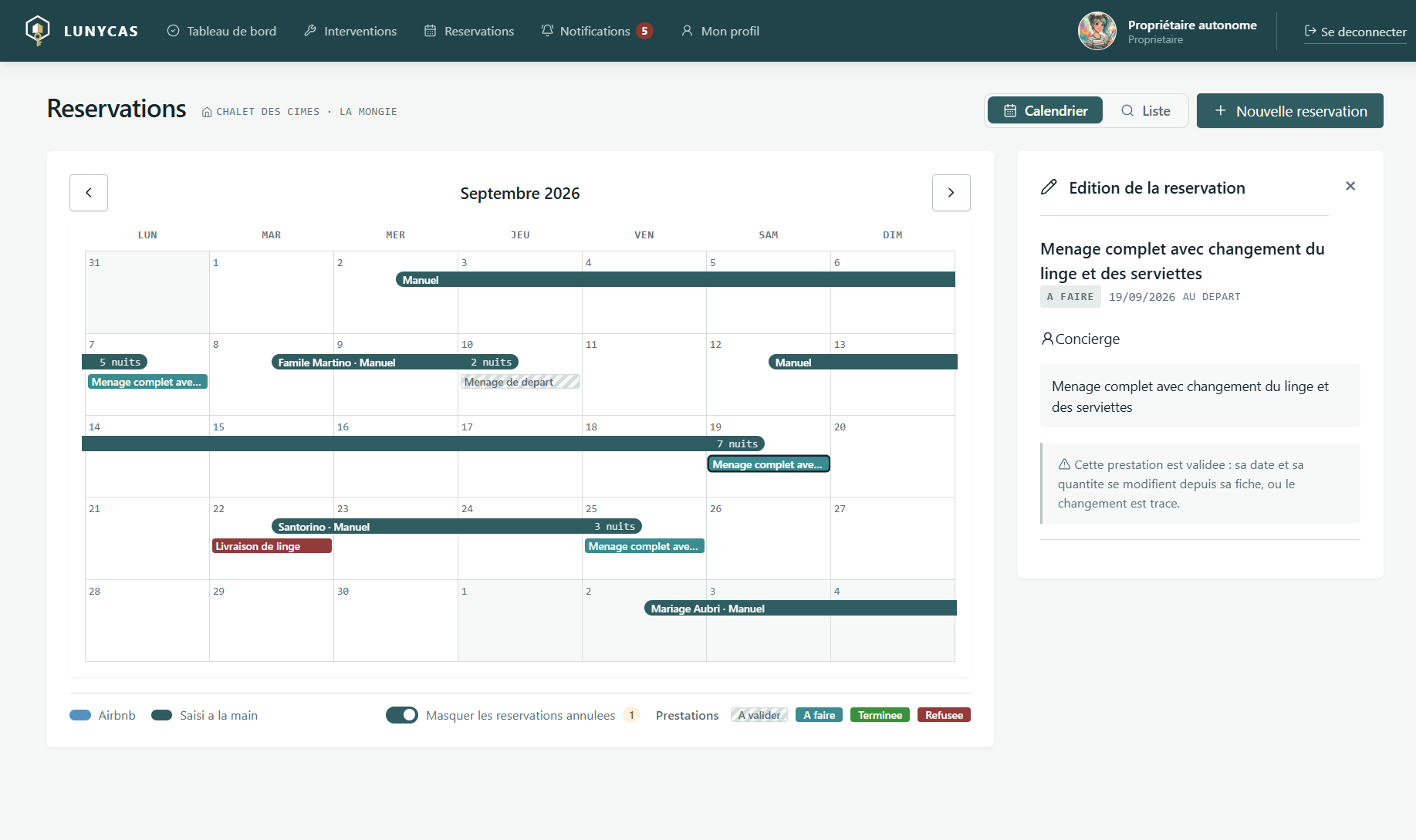Select Menage complet task on day 19
The width and height of the screenshot is (1416, 840).
coord(769,464)
